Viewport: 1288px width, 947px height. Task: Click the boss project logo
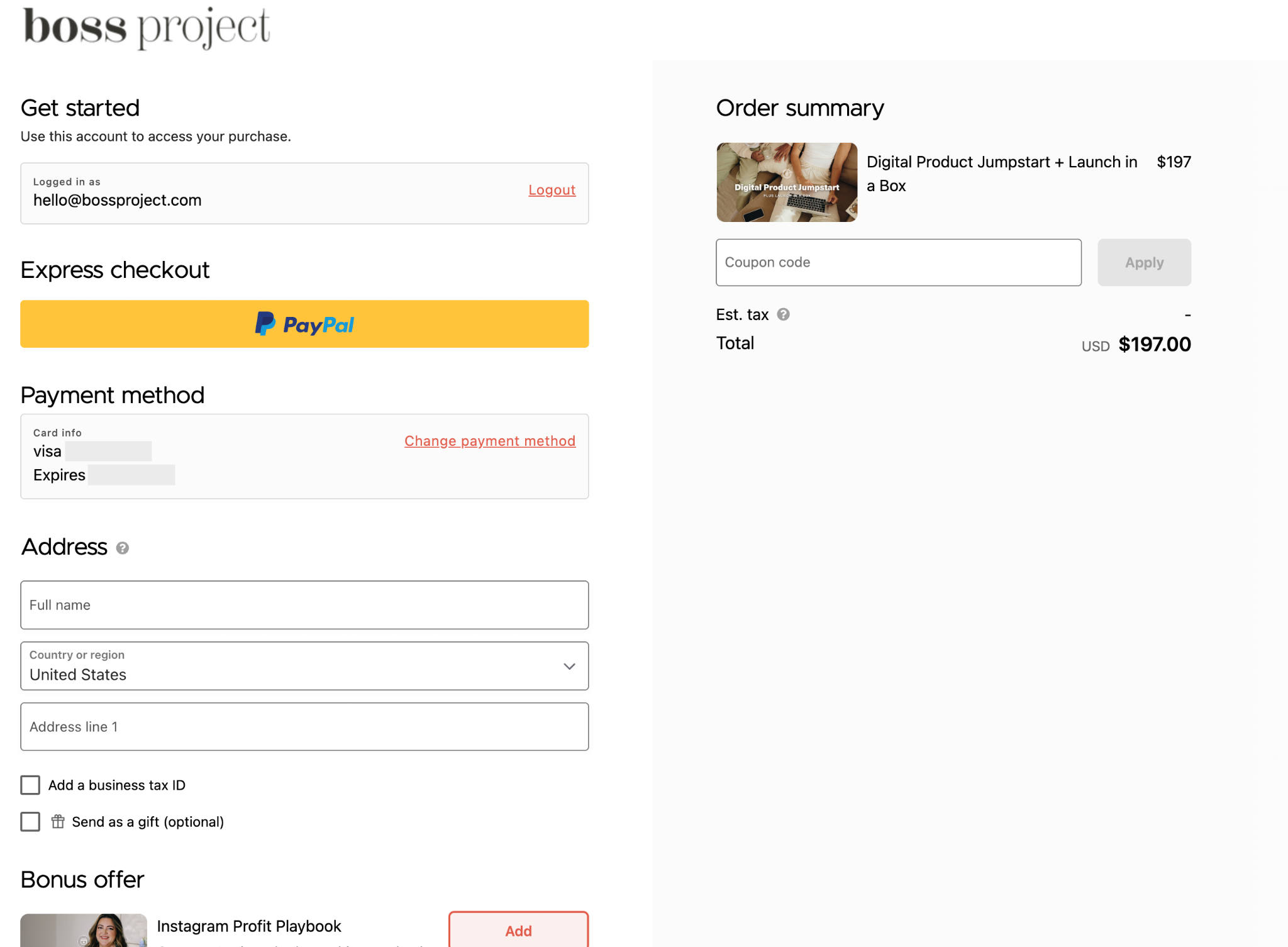pos(147,27)
